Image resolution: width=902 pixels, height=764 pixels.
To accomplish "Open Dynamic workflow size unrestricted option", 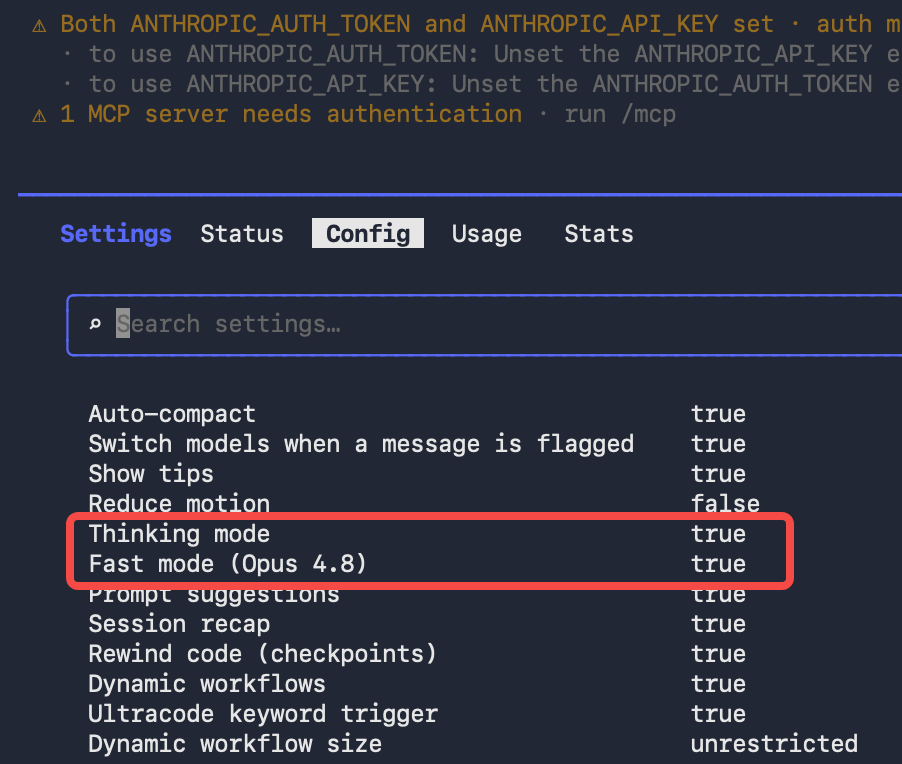I will point(774,744).
